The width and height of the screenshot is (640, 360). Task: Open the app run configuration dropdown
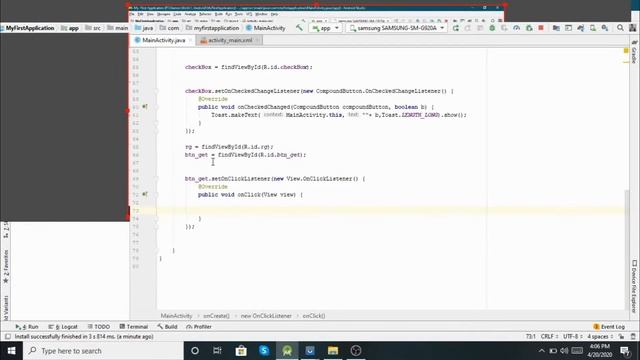(325, 28)
